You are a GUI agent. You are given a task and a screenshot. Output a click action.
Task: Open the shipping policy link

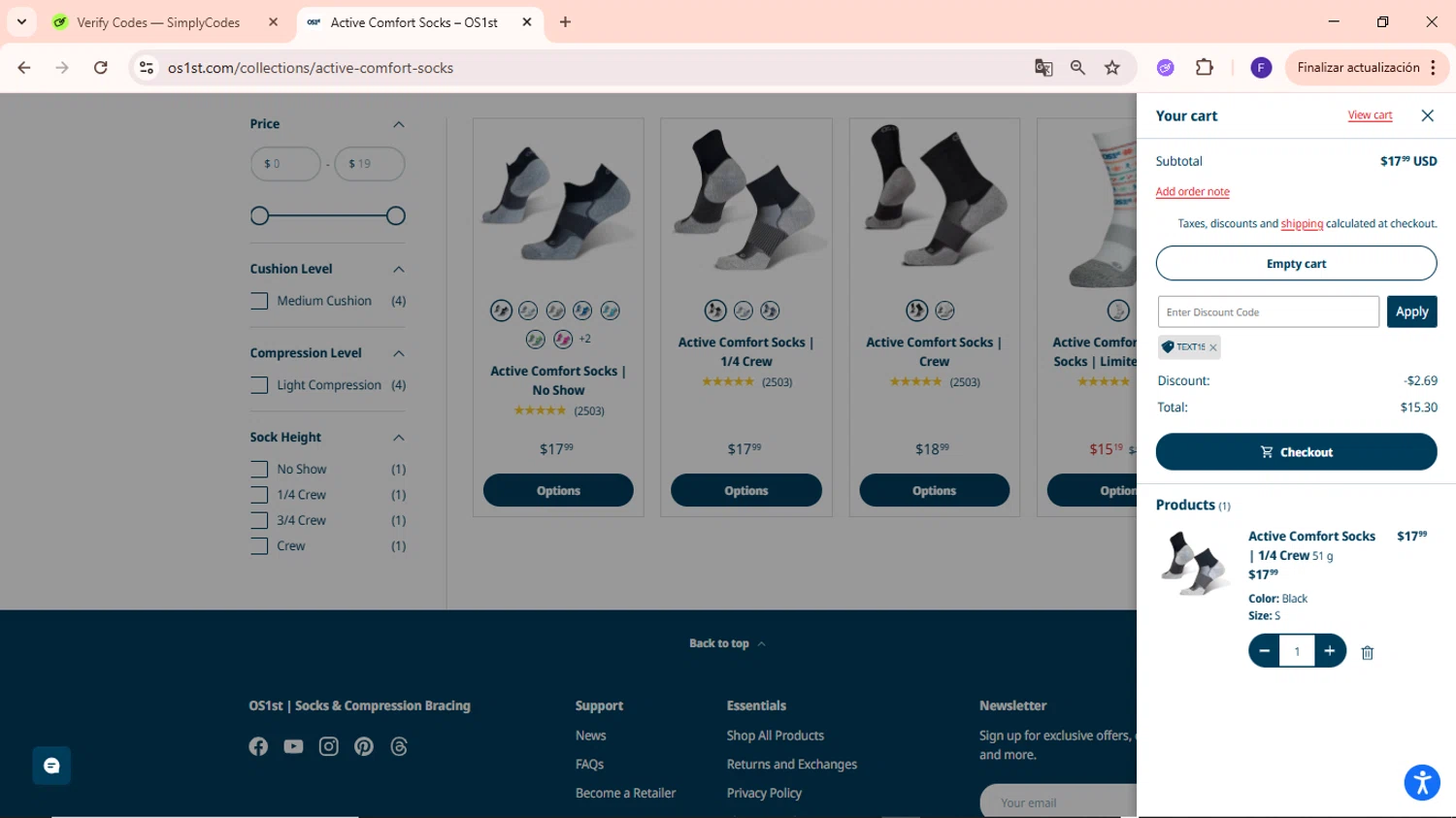(x=1302, y=224)
